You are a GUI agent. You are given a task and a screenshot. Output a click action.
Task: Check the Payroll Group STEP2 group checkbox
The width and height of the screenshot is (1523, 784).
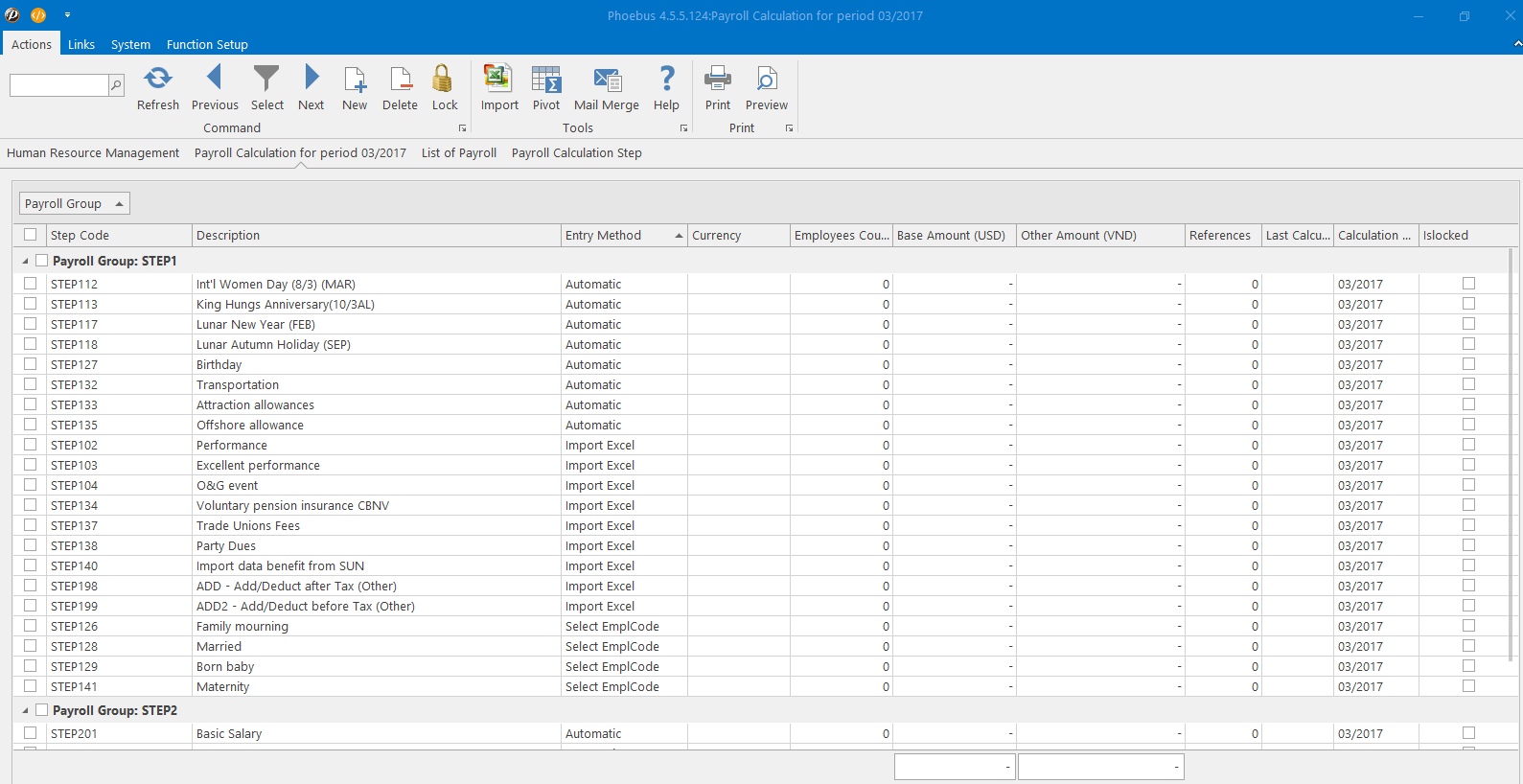[41, 710]
